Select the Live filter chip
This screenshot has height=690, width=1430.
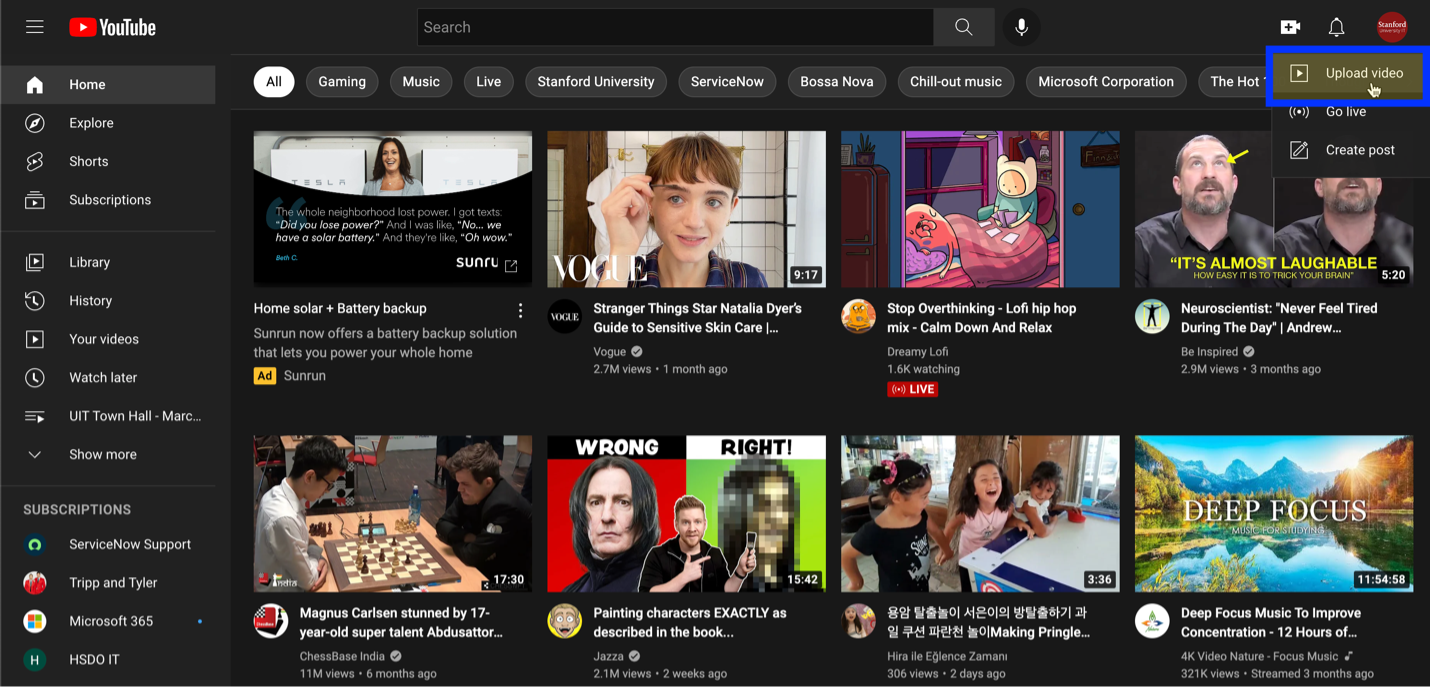pyautogui.click(x=489, y=82)
